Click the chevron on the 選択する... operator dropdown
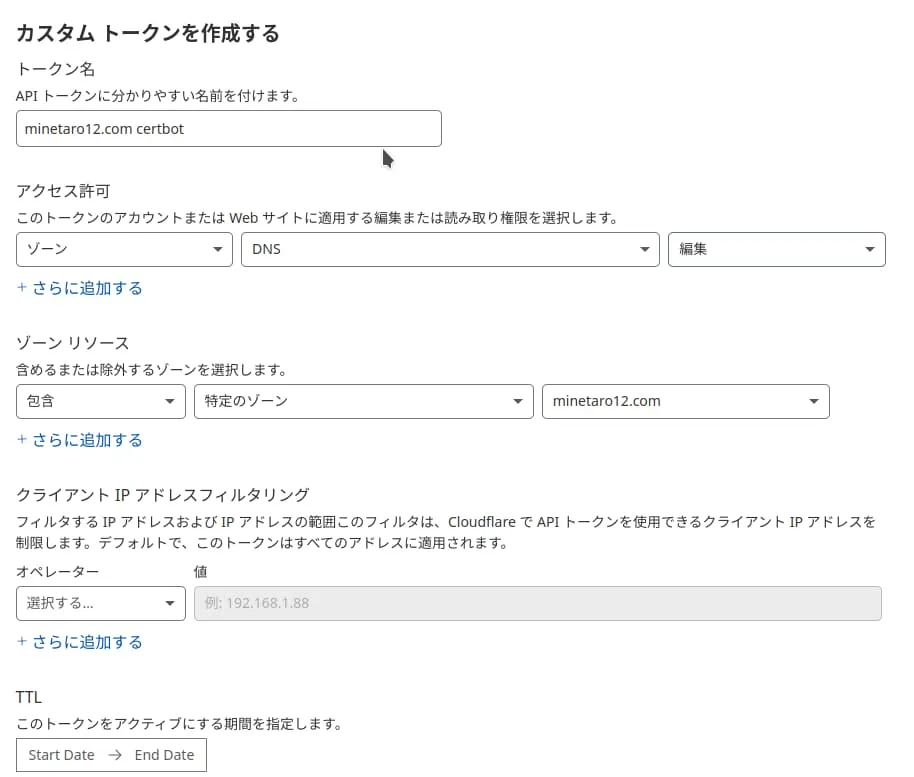The image size is (914, 777). tap(171, 603)
